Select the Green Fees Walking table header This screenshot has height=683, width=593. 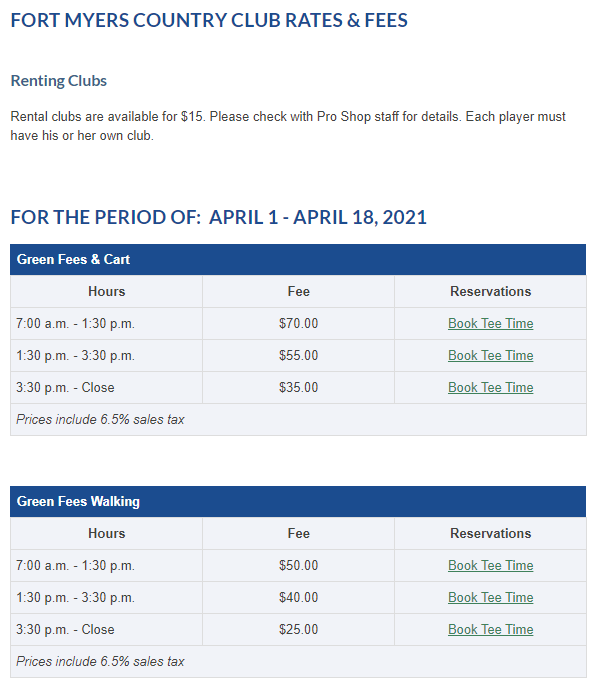point(298,501)
